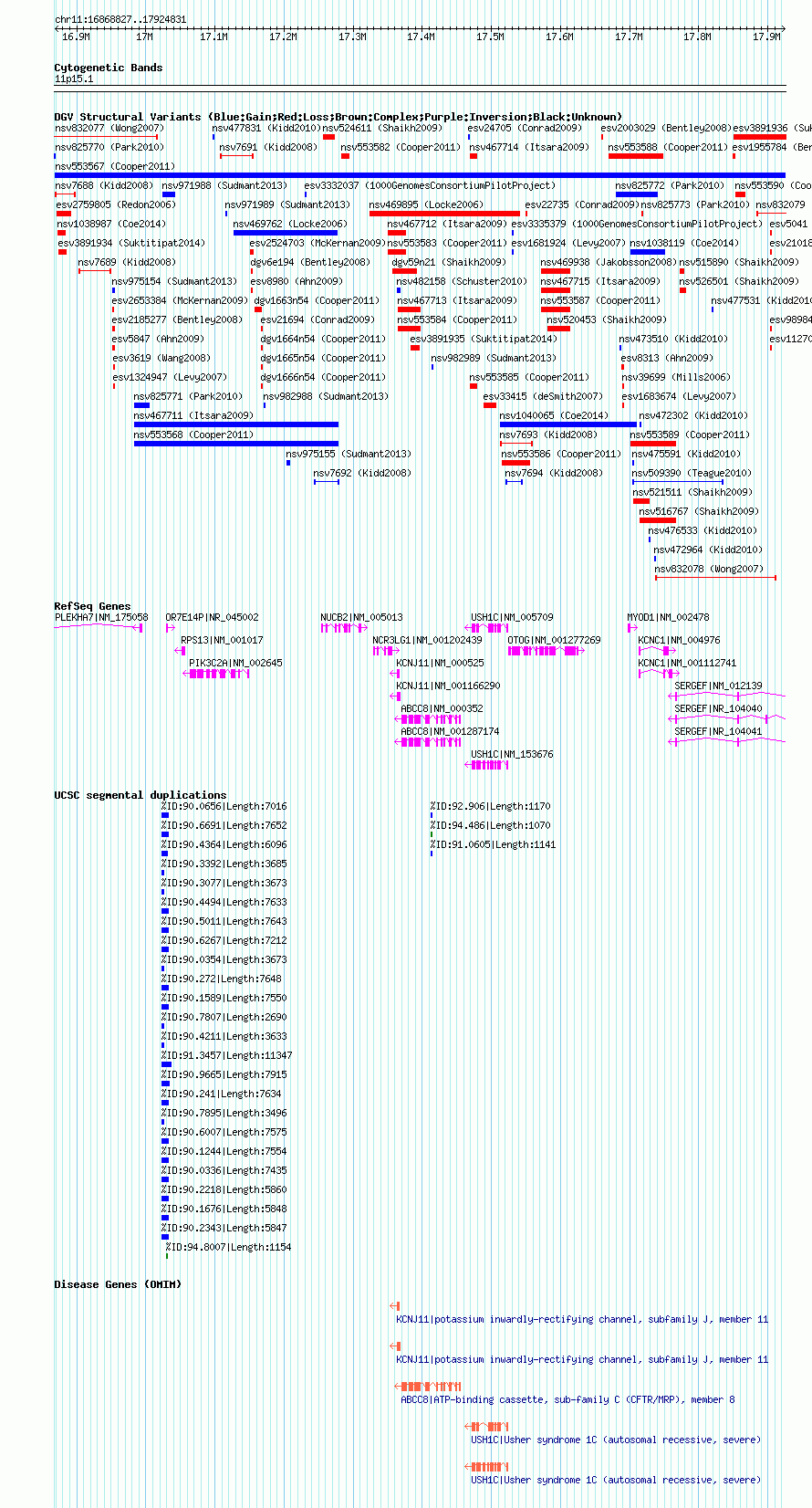The image size is (812, 1508).
Task: Select the nsv467711 (Itsara2009) variant label
Action: (193, 415)
